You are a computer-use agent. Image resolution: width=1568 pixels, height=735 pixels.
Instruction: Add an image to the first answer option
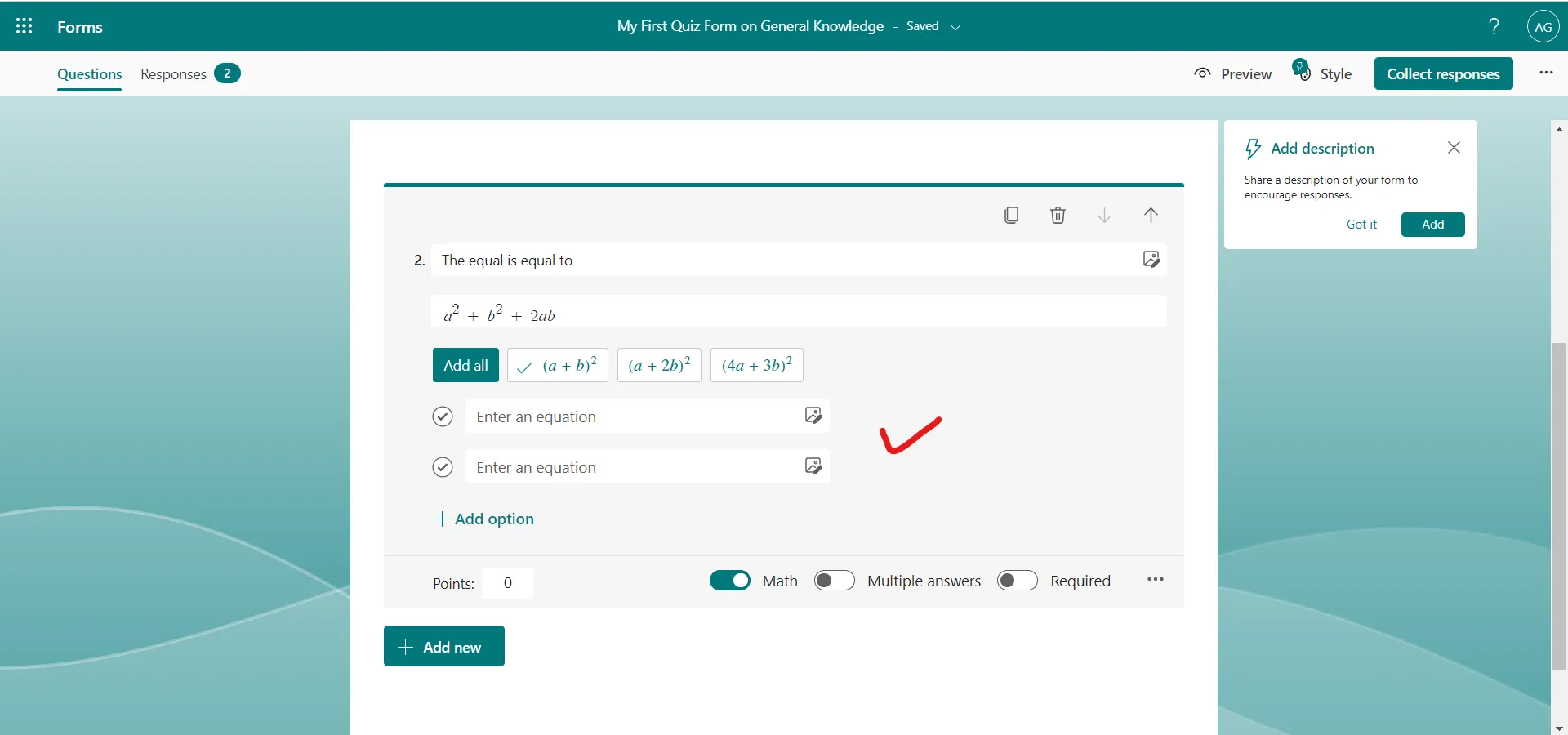[x=812, y=416]
